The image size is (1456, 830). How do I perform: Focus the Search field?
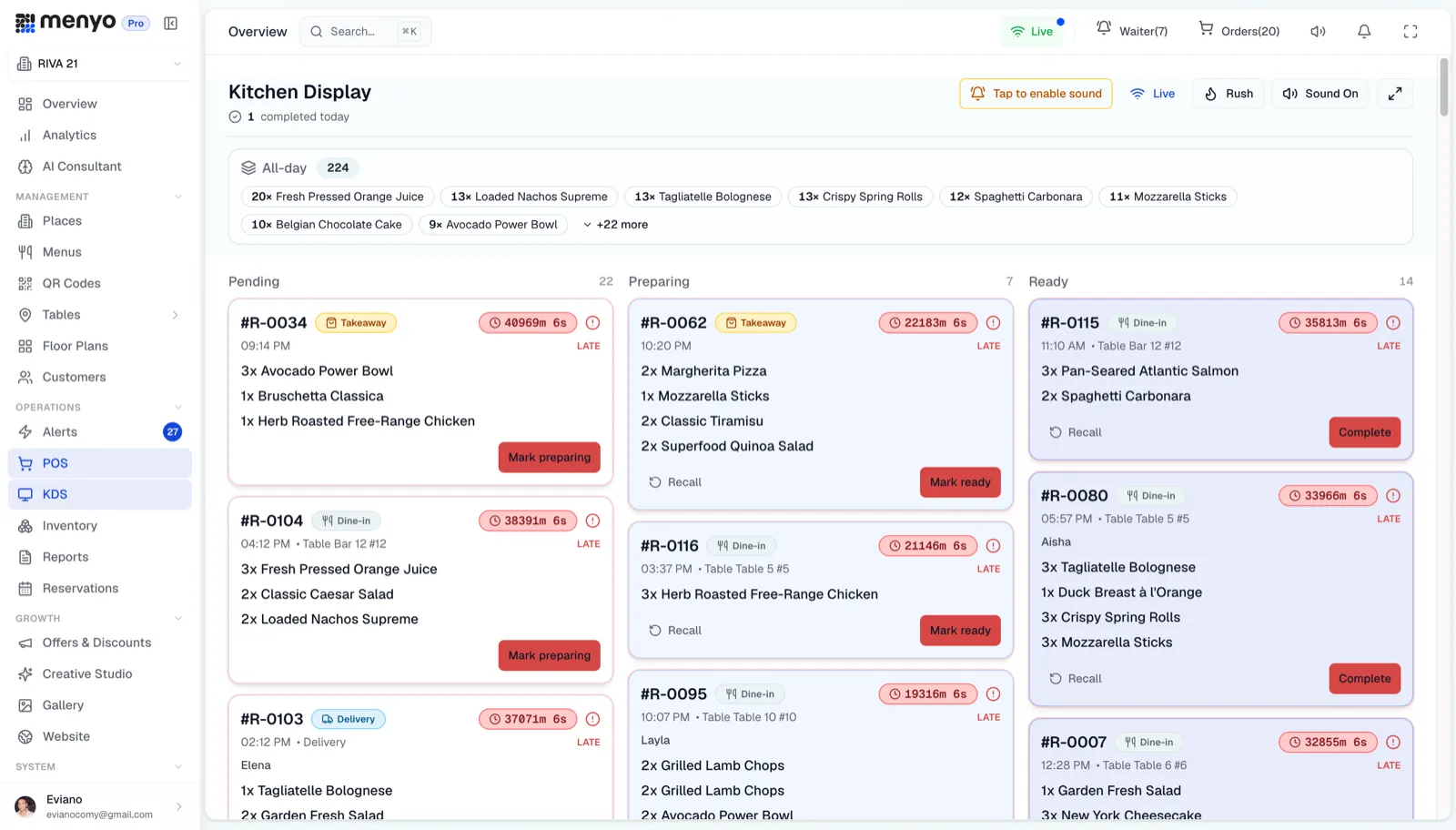coord(365,32)
